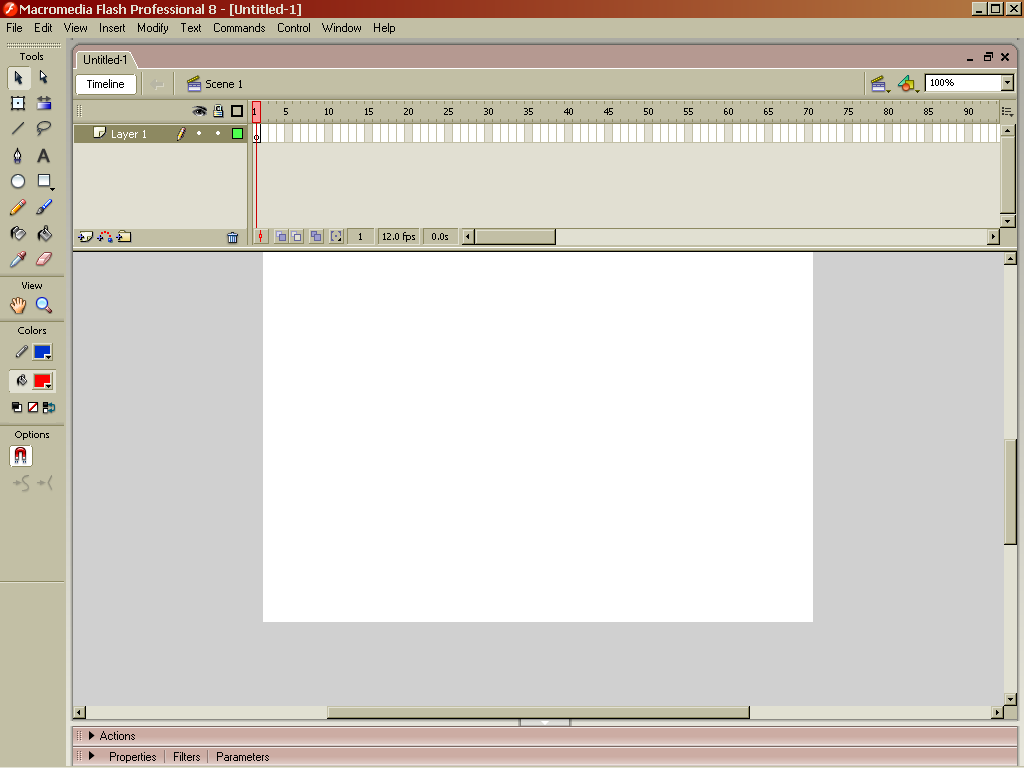Click the No Color icon
Image resolution: width=1024 pixels, height=768 pixels.
[x=33, y=408]
